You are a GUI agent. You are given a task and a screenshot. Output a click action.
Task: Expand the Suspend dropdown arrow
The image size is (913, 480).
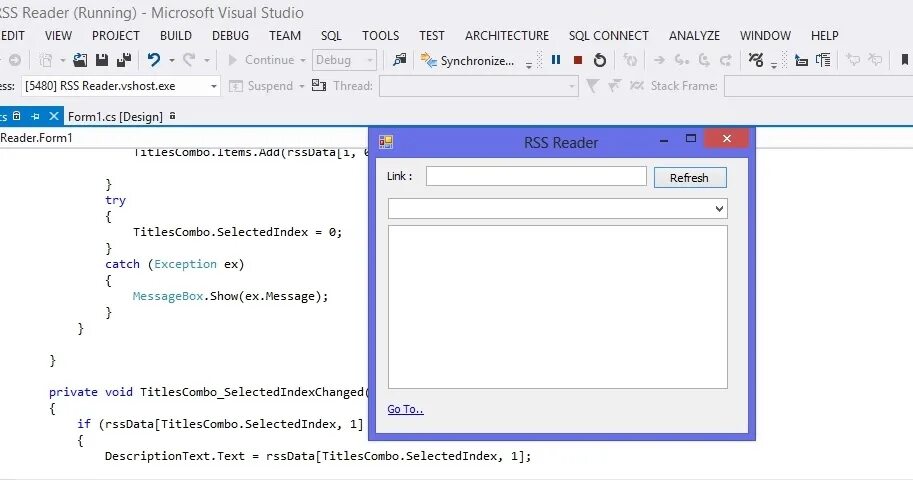pyautogui.click(x=302, y=86)
